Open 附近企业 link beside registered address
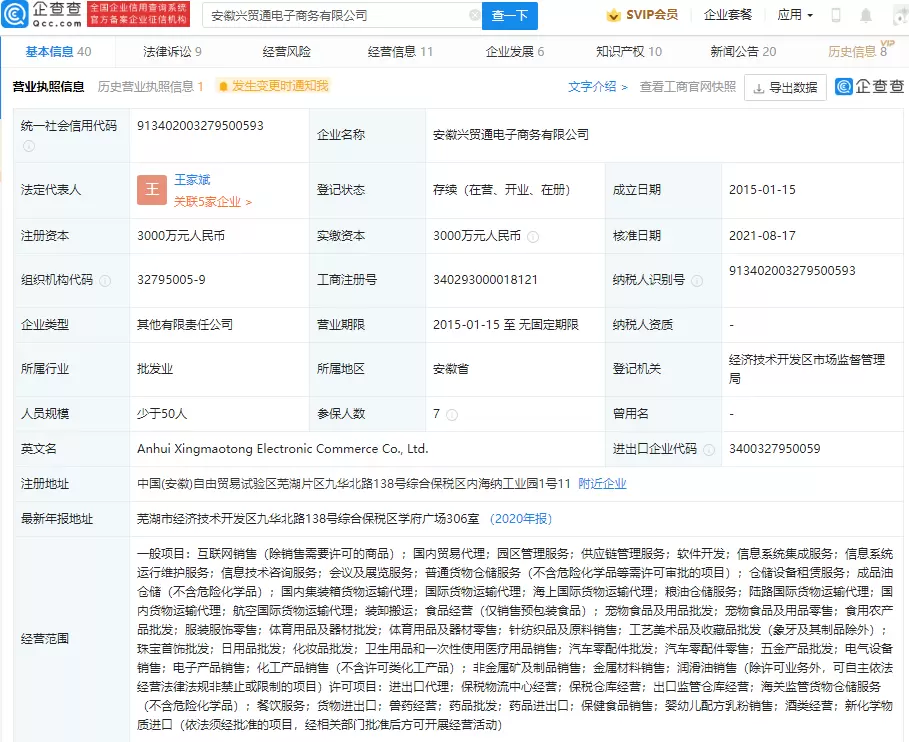Image resolution: width=909 pixels, height=742 pixels. pyautogui.click(x=602, y=484)
